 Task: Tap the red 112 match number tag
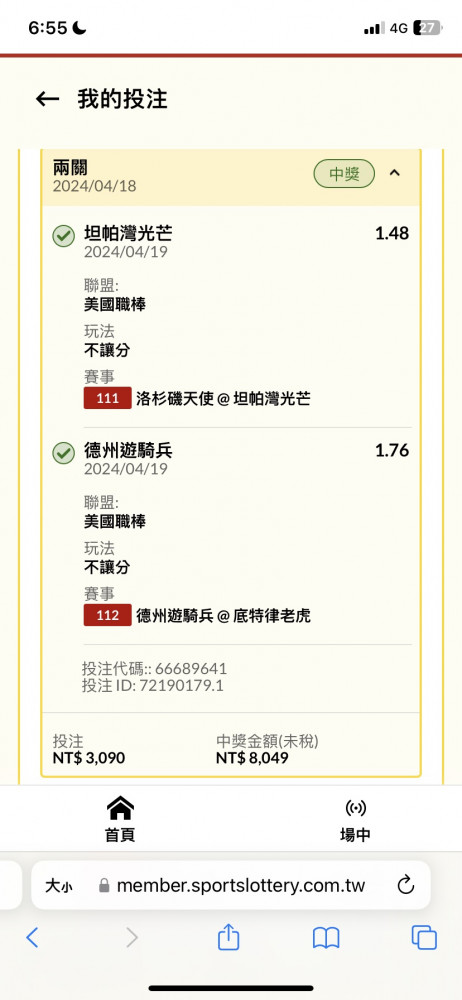(x=107, y=615)
